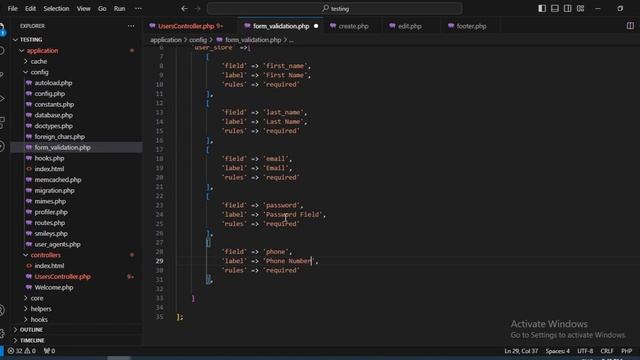This screenshot has height=360, width=640.
Task: Go forward with the right arrow
Action: [x=198, y=8]
